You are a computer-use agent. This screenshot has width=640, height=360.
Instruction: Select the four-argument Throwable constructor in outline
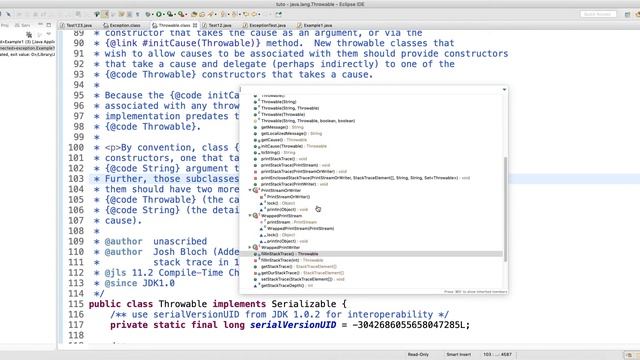(x=307, y=121)
